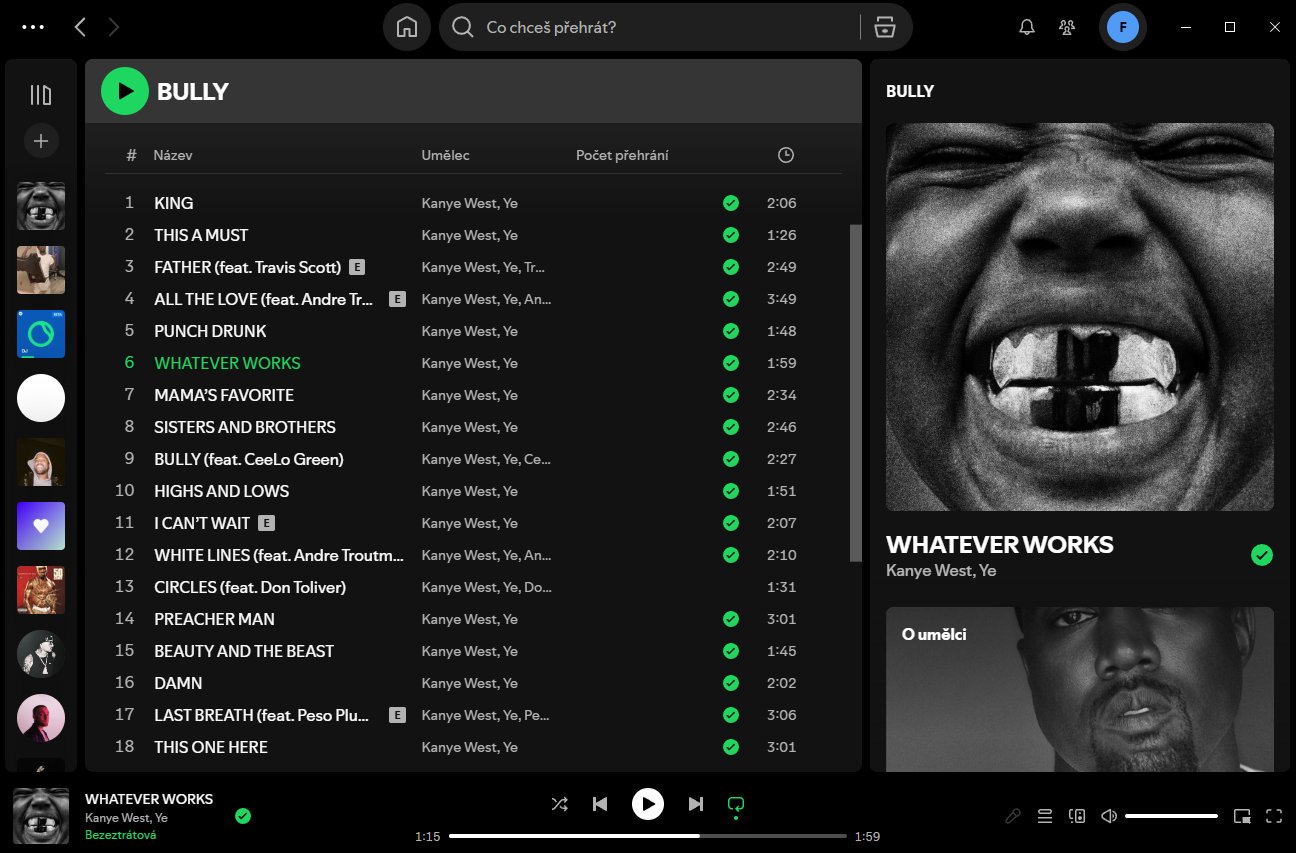Toggle the saved checkmark on THIS A MUST
The image size is (1296, 853).
click(731, 235)
